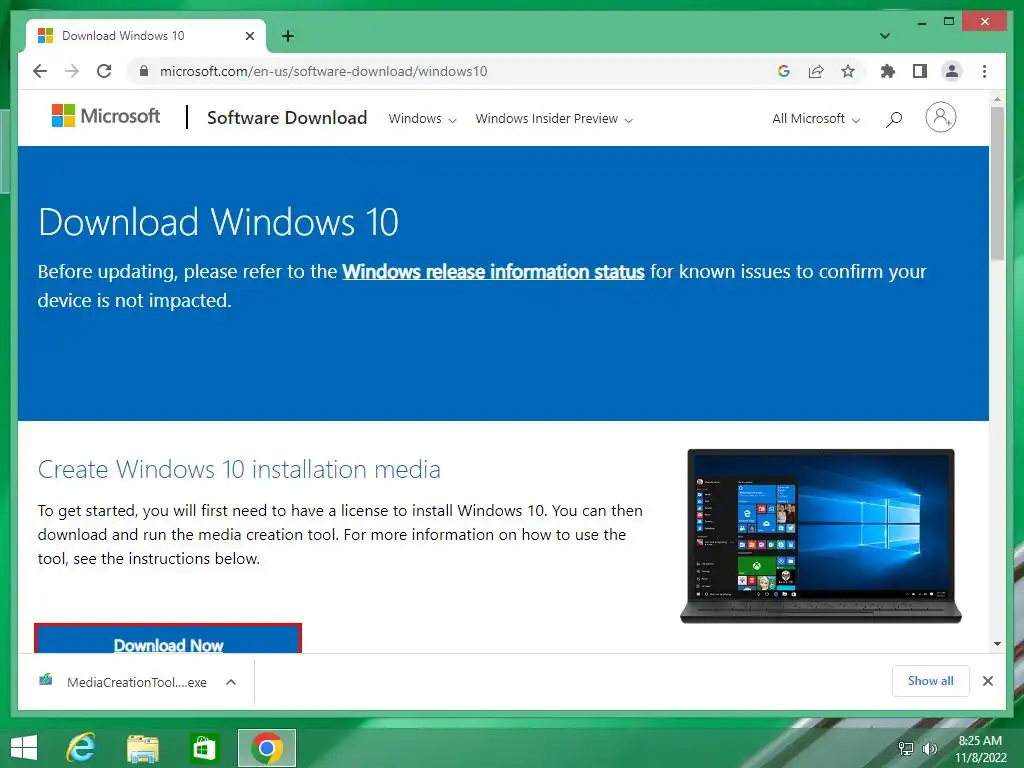Click the Microsoft logo
The width and height of the screenshot is (1024, 768).
click(105, 116)
